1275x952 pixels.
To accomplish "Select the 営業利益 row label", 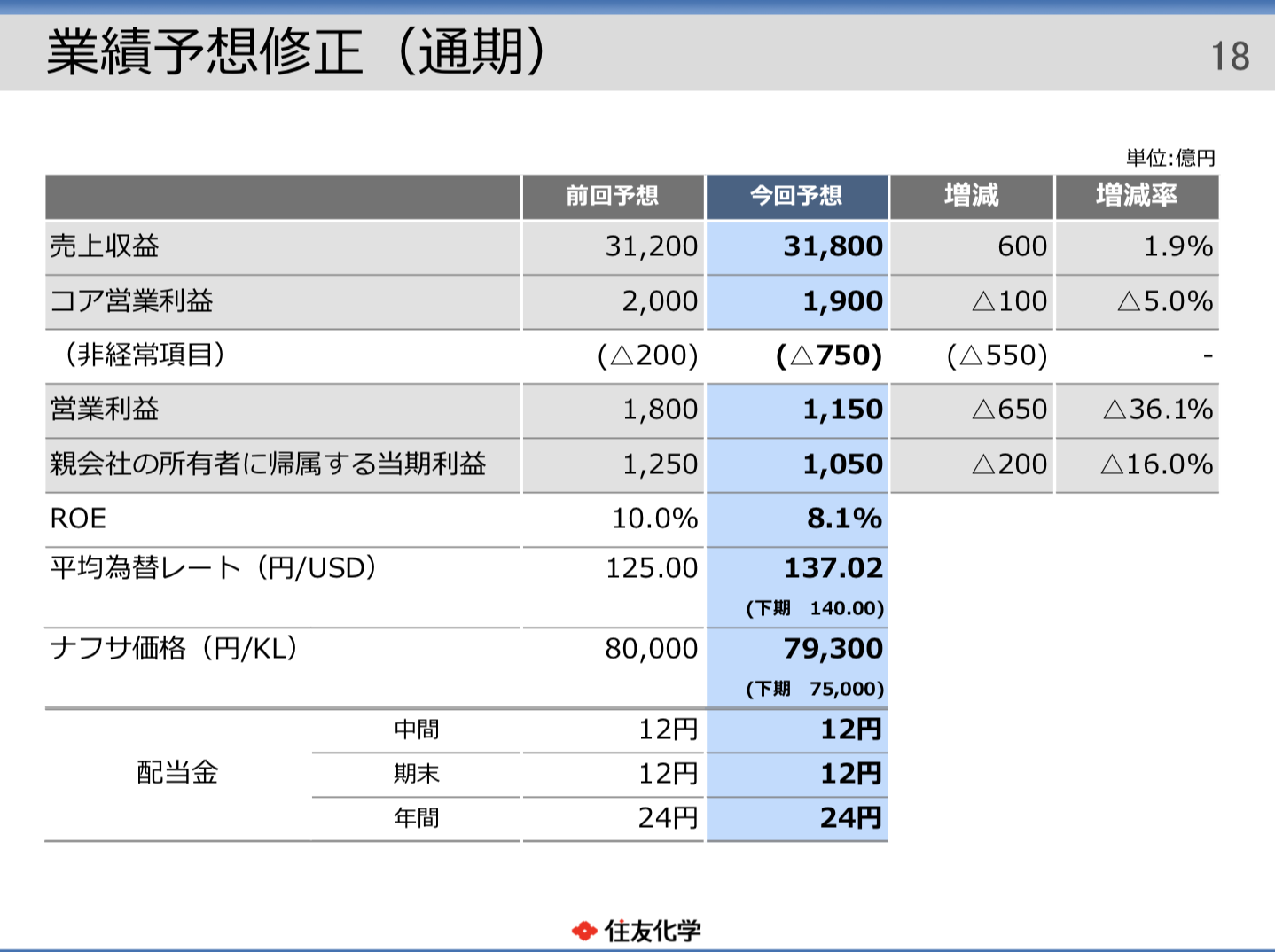I will (x=105, y=410).
